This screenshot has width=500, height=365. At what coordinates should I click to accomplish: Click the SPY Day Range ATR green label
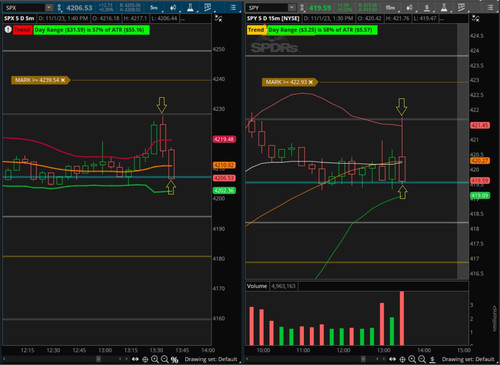[322, 30]
